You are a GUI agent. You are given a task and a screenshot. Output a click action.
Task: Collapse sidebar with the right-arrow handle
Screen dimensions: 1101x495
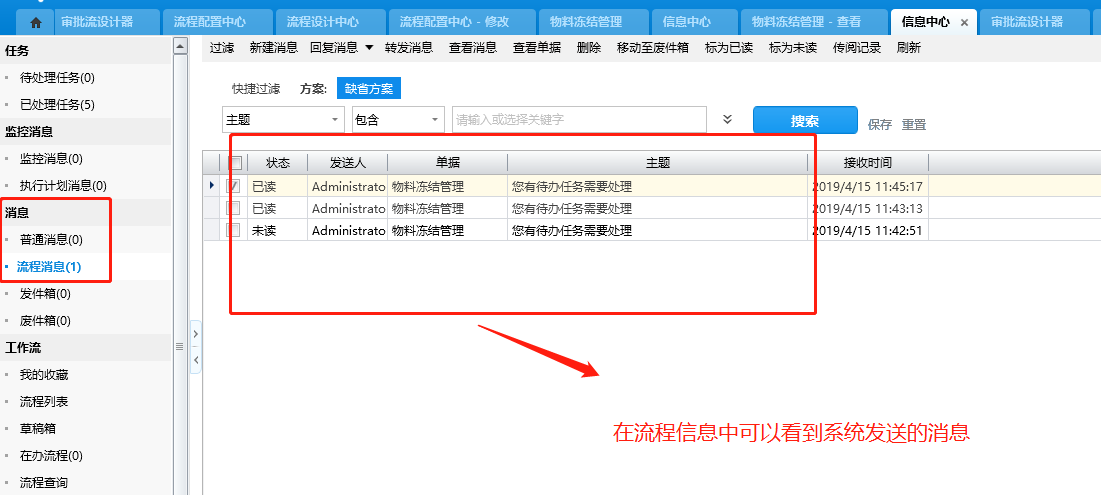tap(196, 334)
